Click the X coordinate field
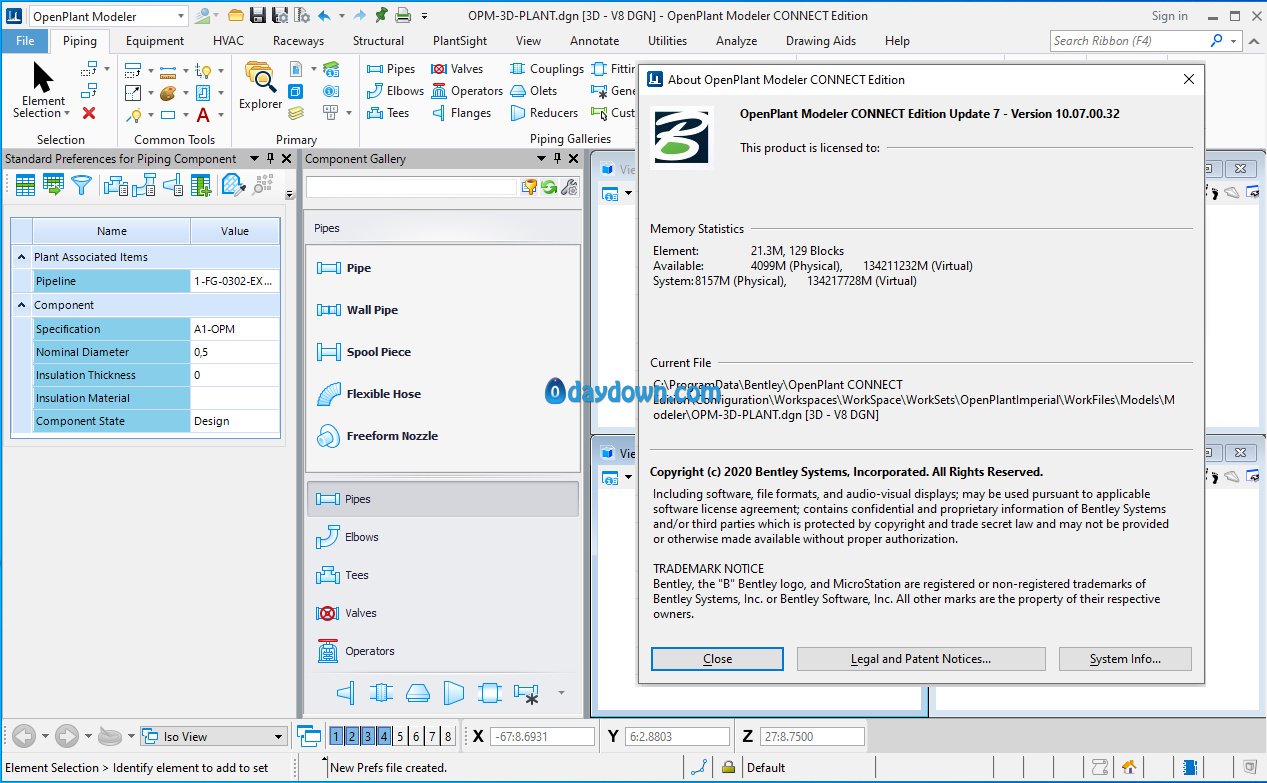This screenshot has height=783, width=1267. point(542,736)
